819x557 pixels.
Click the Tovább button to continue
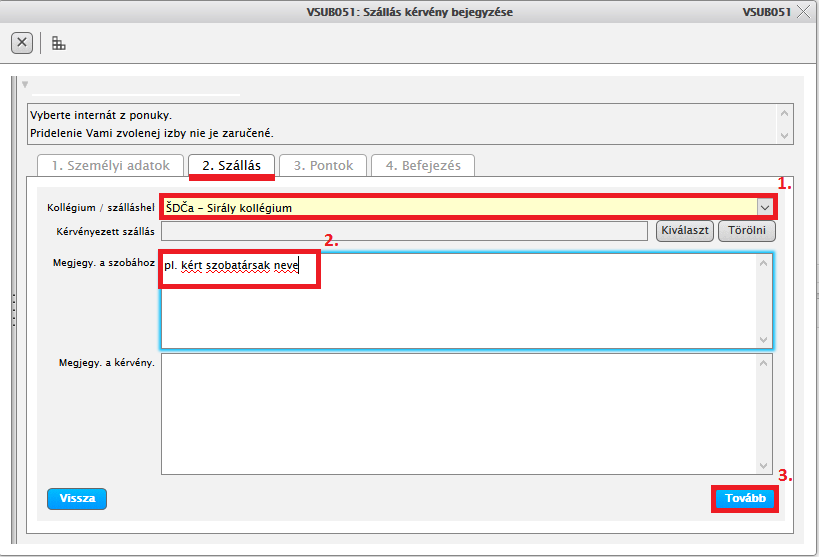745,499
